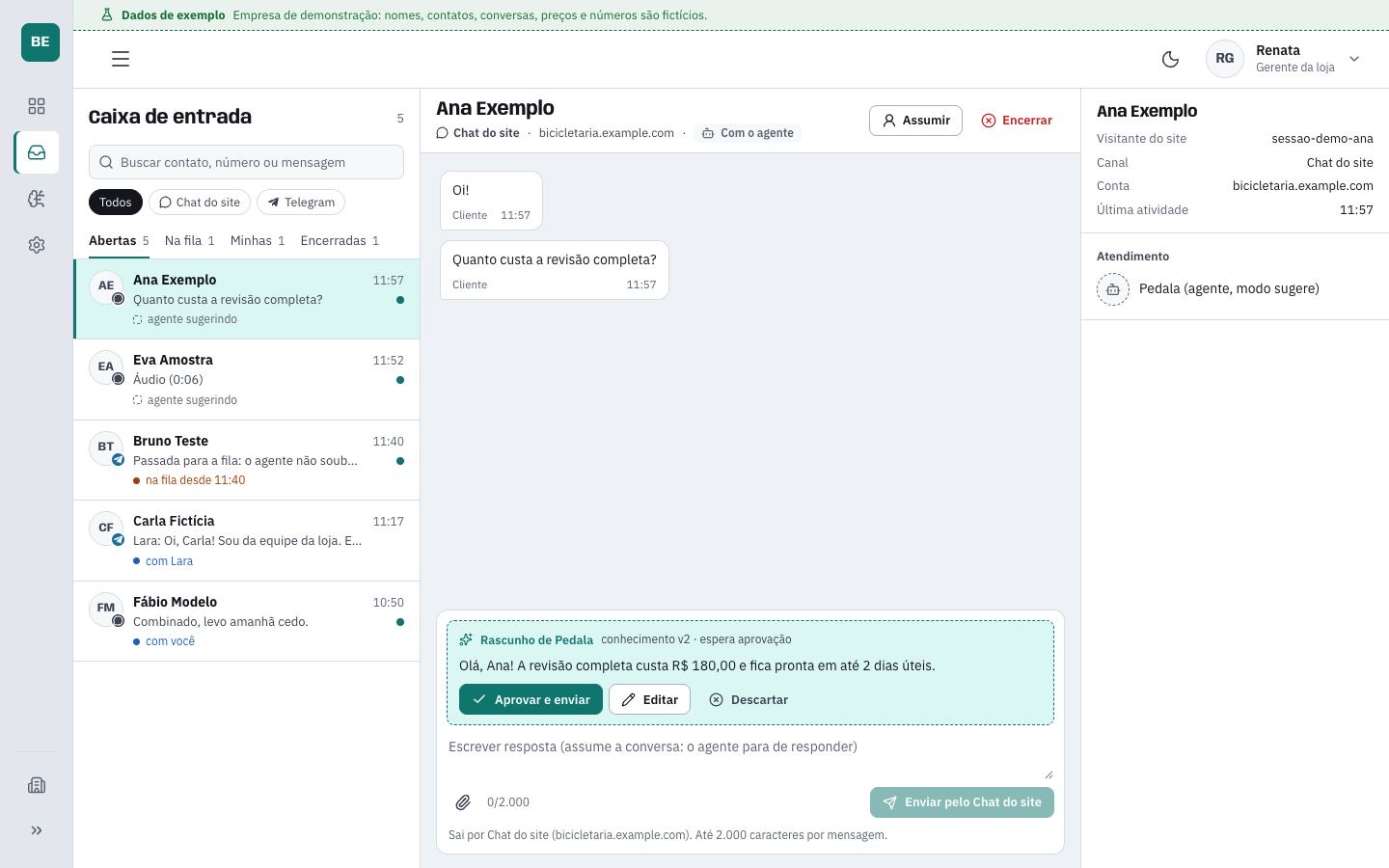Approve and send the Pedala draft
The image size is (1389, 868).
click(x=531, y=700)
